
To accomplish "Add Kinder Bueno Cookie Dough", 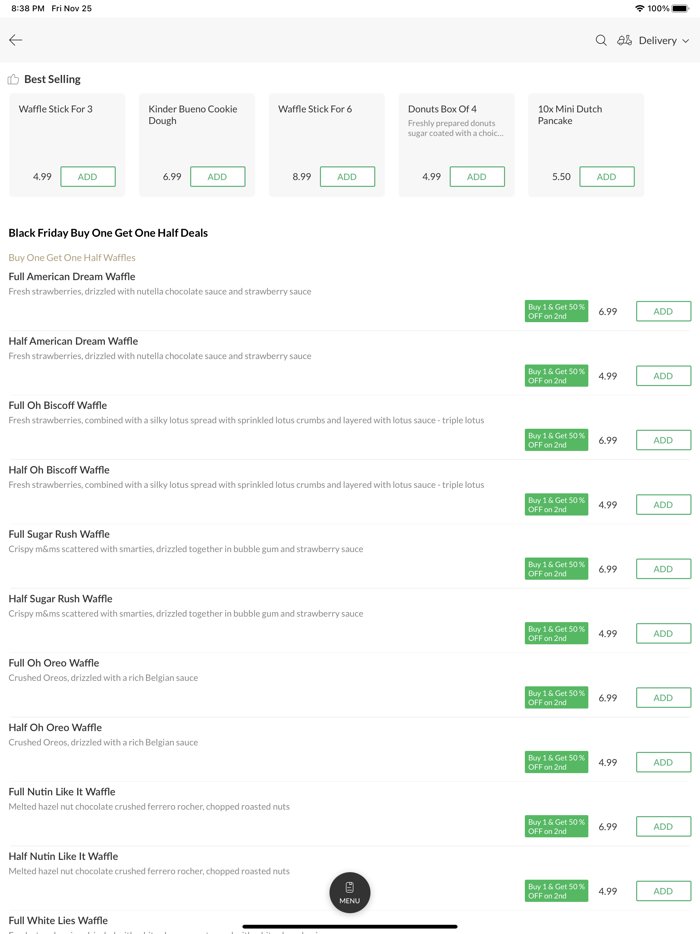I will coord(217,177).
